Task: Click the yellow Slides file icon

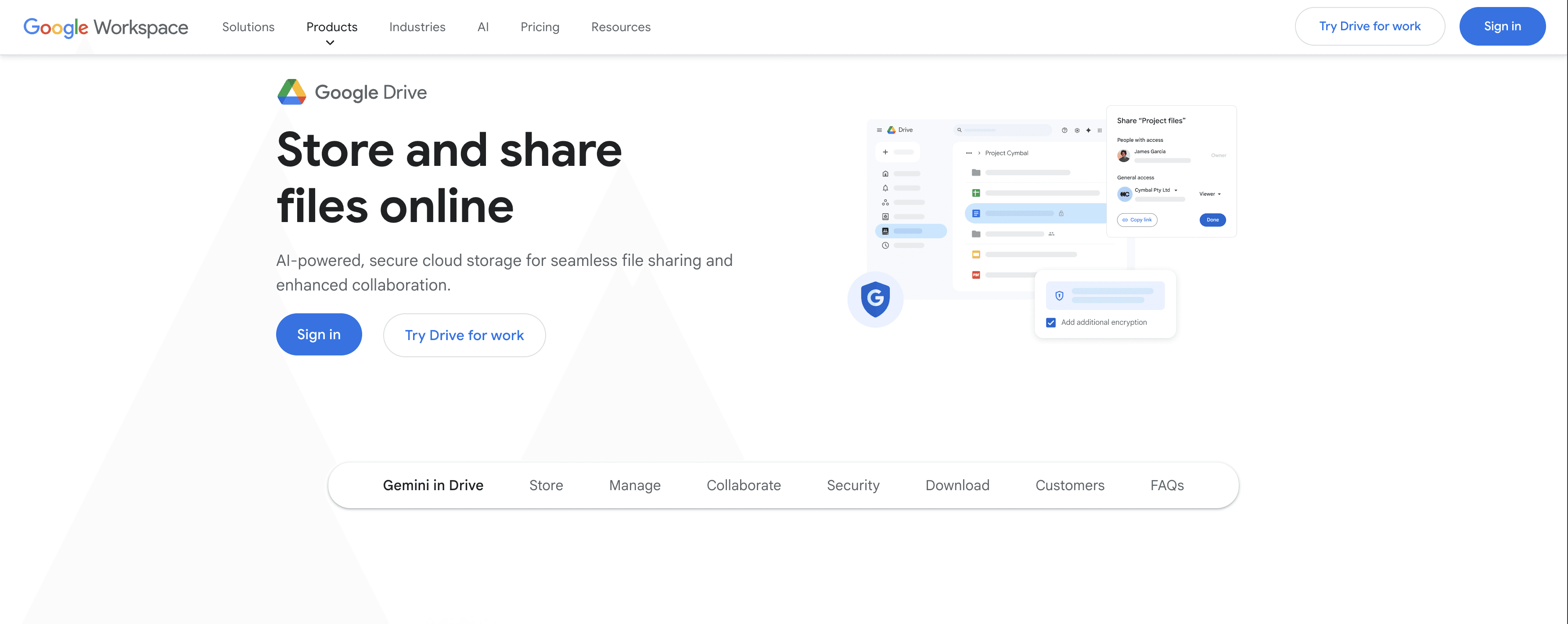Action: pyautogui.click(x=976, y=255)
